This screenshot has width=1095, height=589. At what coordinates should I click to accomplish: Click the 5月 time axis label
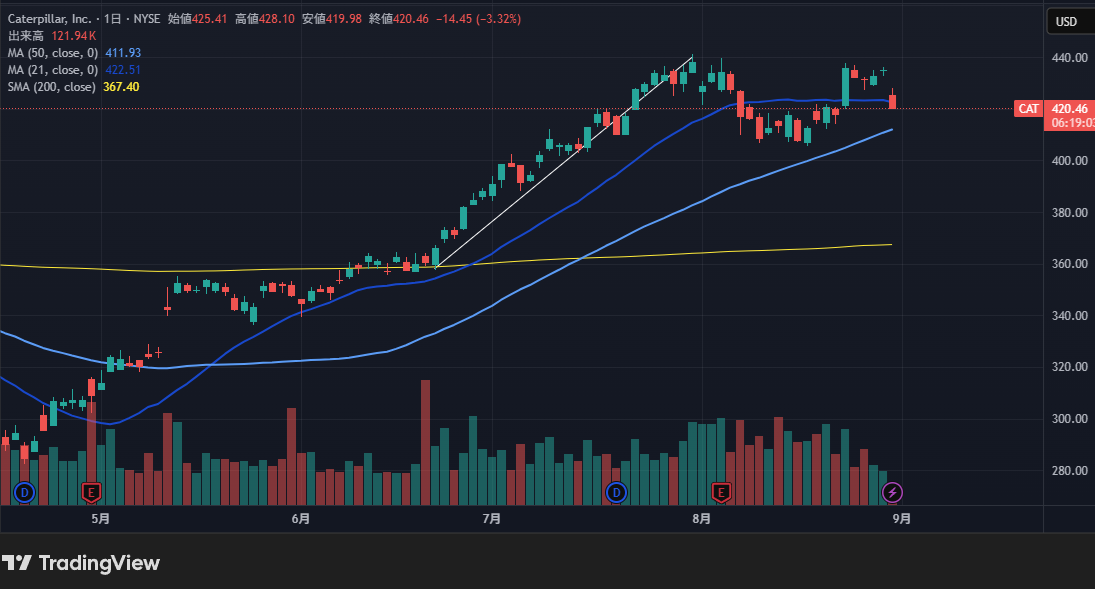coord(101,518)
